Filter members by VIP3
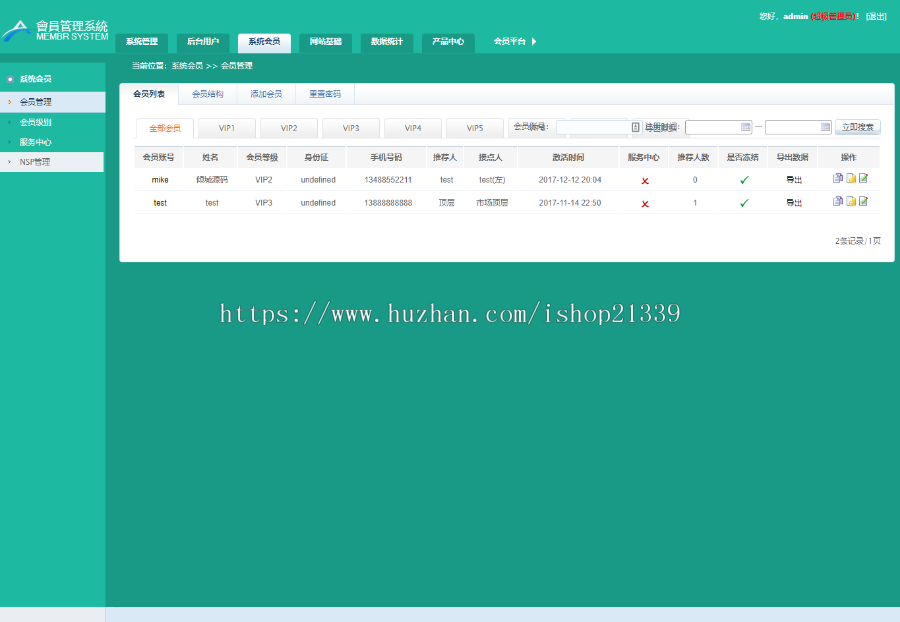Image resolution: width=900 pixels, height=622 pixels. click(x=351, y=128)
